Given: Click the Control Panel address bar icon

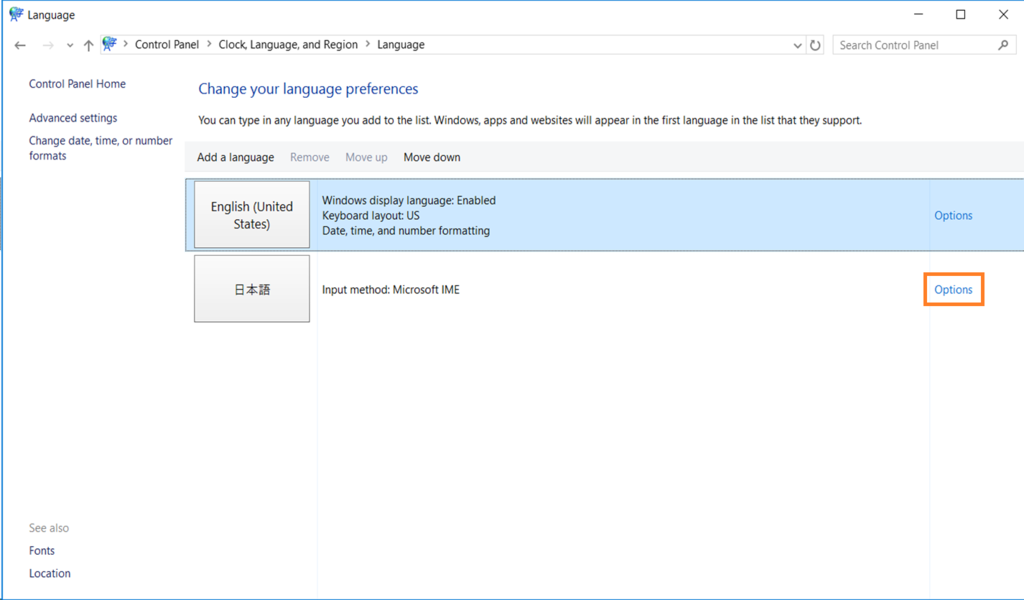Looking at the screenshot, I should (x=110, y=44).
